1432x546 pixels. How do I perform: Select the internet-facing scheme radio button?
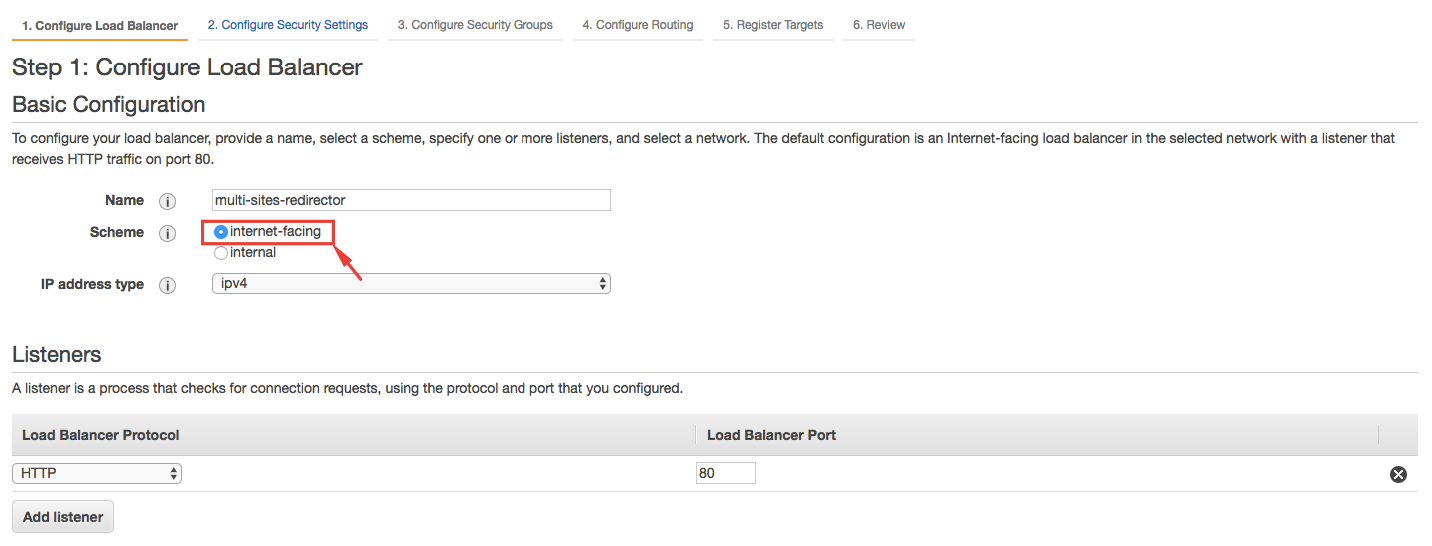pos(221,232)
